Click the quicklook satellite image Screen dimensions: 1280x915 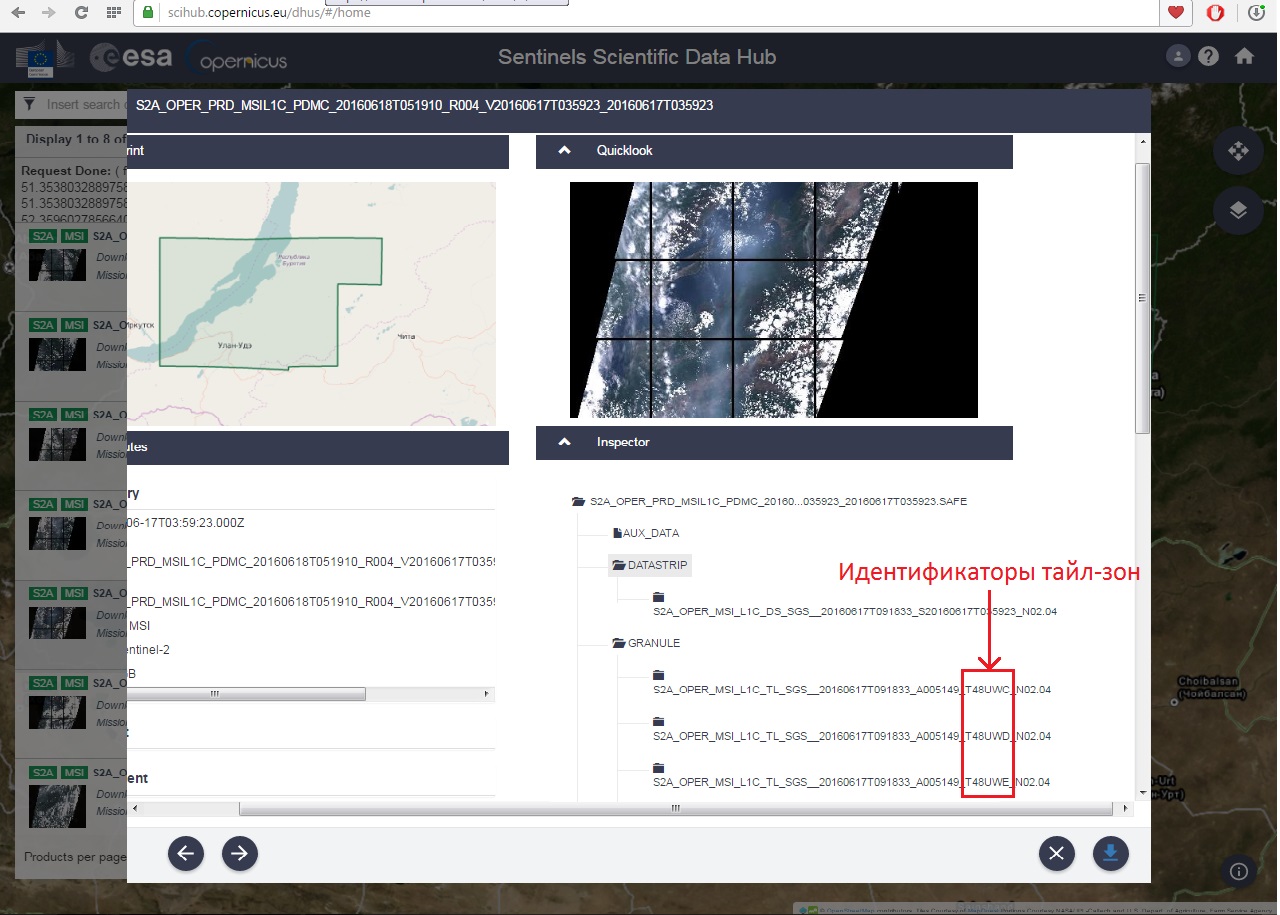[773, 299]
